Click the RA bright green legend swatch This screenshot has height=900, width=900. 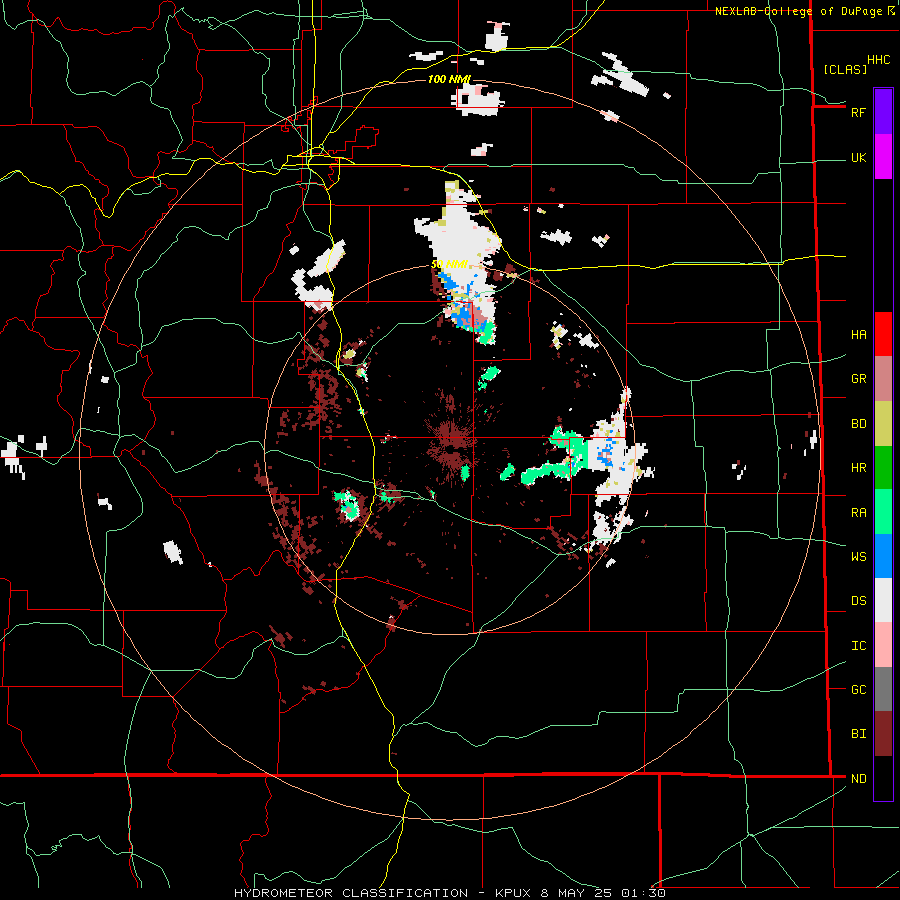point(883,512)
